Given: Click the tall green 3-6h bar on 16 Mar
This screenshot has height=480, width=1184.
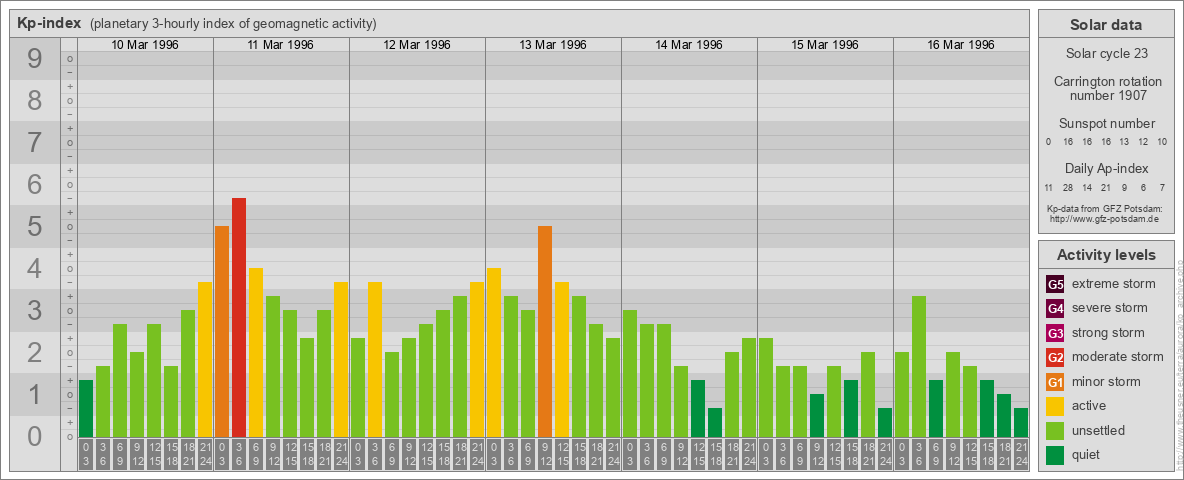Looking at the screenshot, I should click(x=918, y=367).
